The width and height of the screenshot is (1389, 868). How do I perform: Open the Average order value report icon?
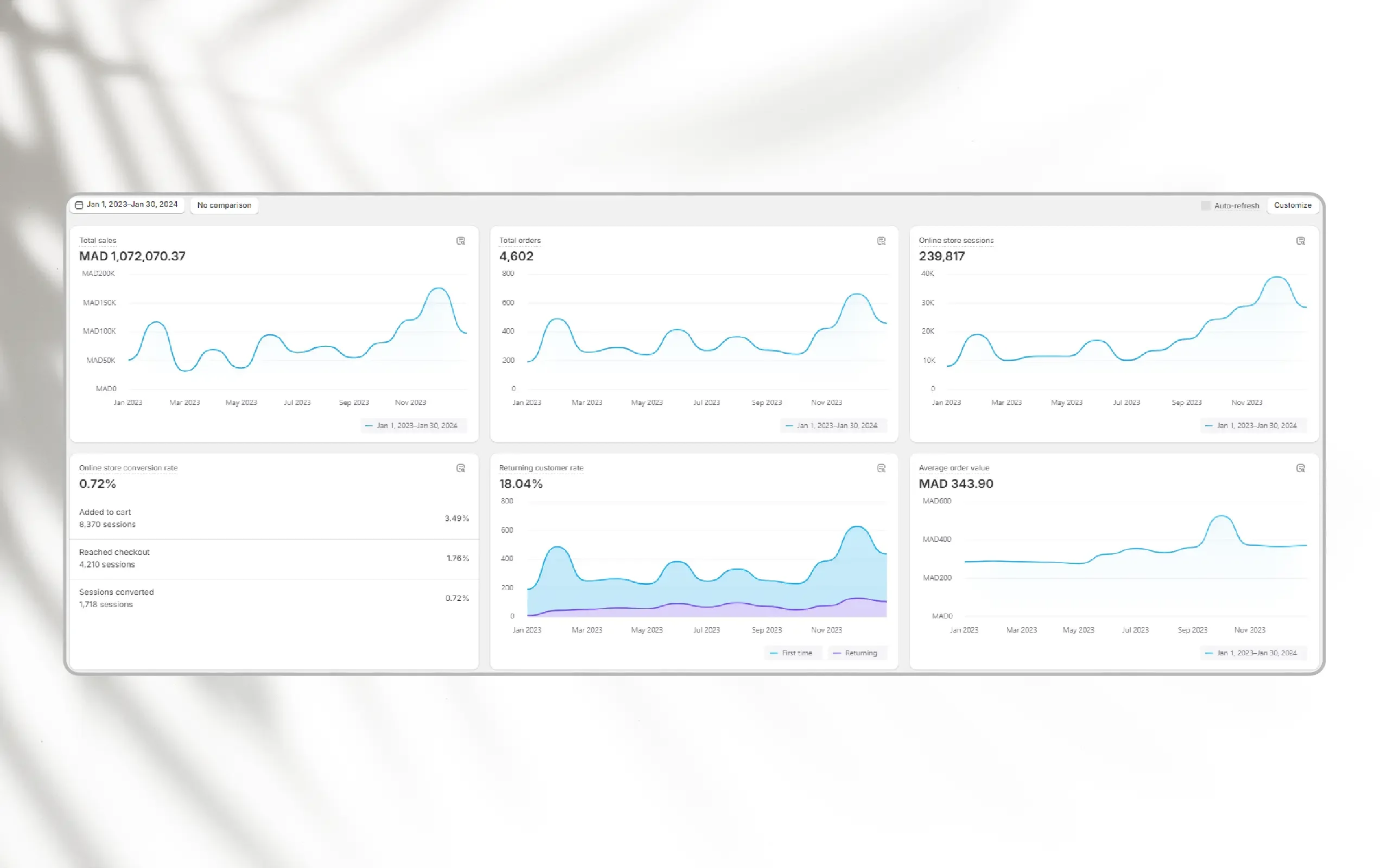(1301, 468)
